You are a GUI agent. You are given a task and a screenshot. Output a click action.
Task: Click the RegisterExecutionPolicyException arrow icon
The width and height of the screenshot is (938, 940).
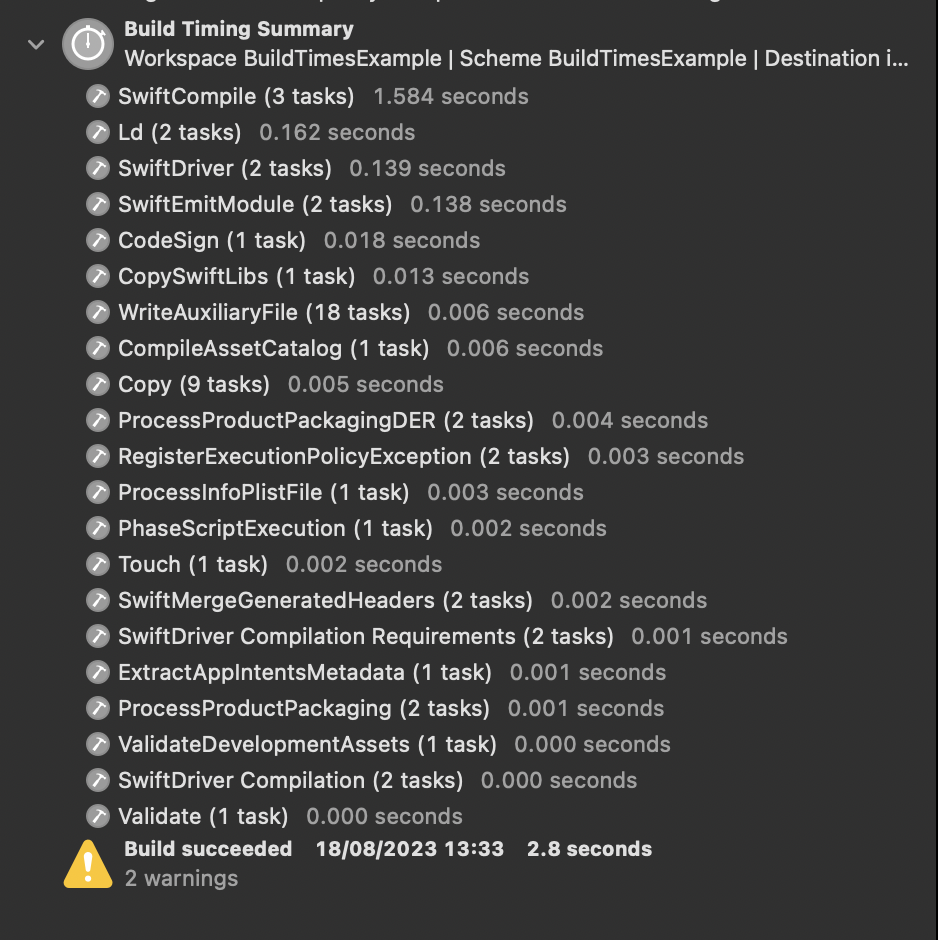click(97, 456)
